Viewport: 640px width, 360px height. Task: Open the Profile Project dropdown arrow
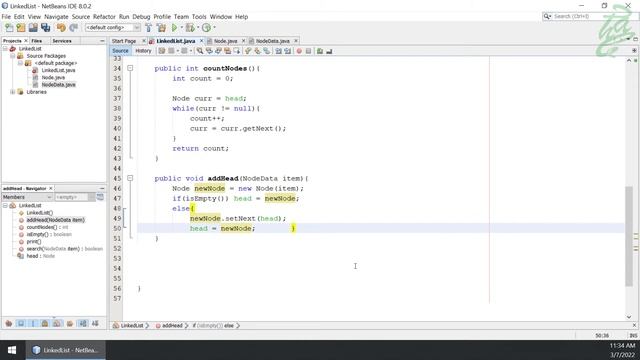pos(214,28)
